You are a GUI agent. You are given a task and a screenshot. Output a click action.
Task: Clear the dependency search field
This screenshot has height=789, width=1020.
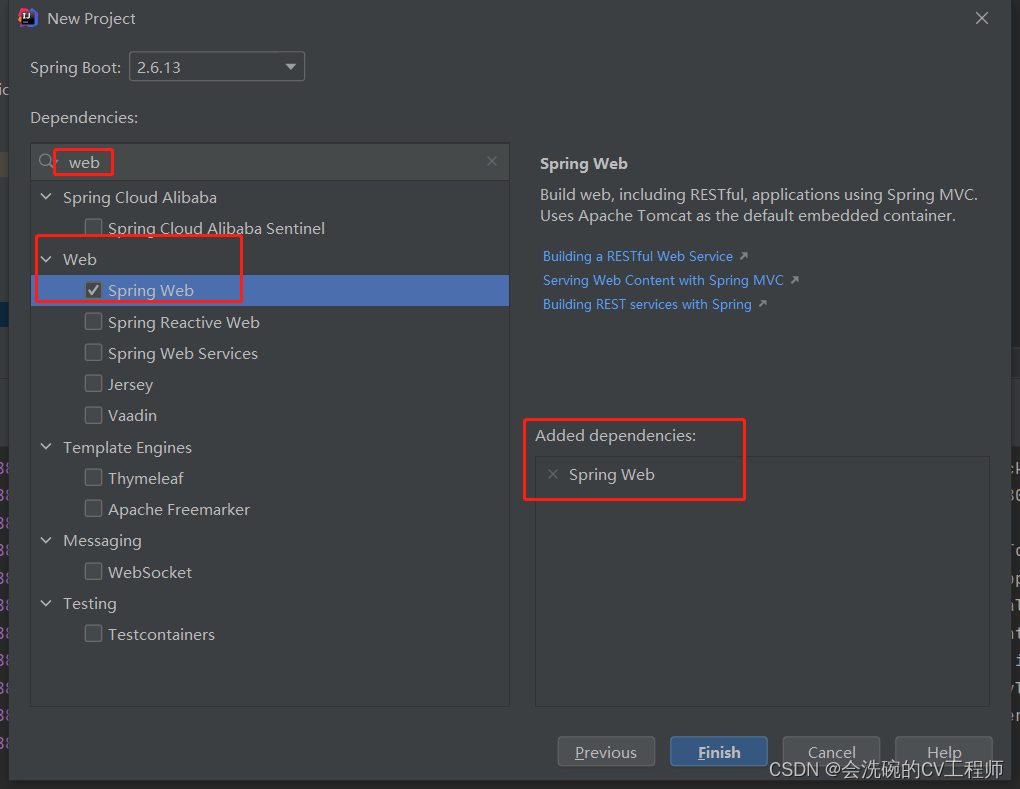[x=492, y=161]
